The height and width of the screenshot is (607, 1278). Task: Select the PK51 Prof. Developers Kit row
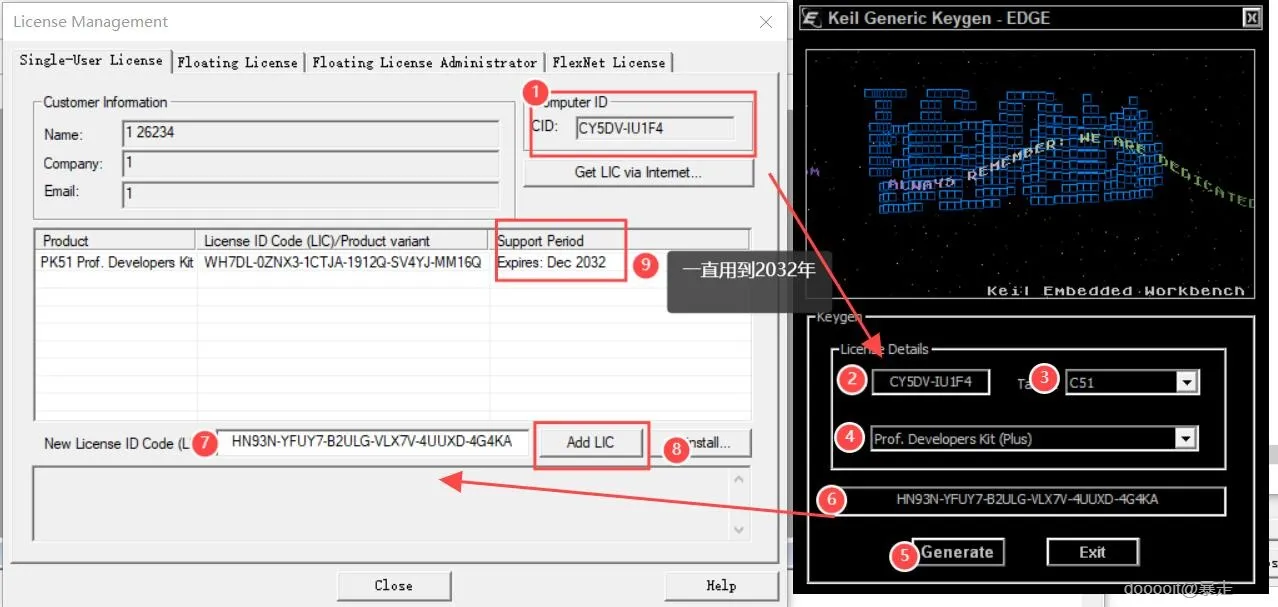click(392, 262)
